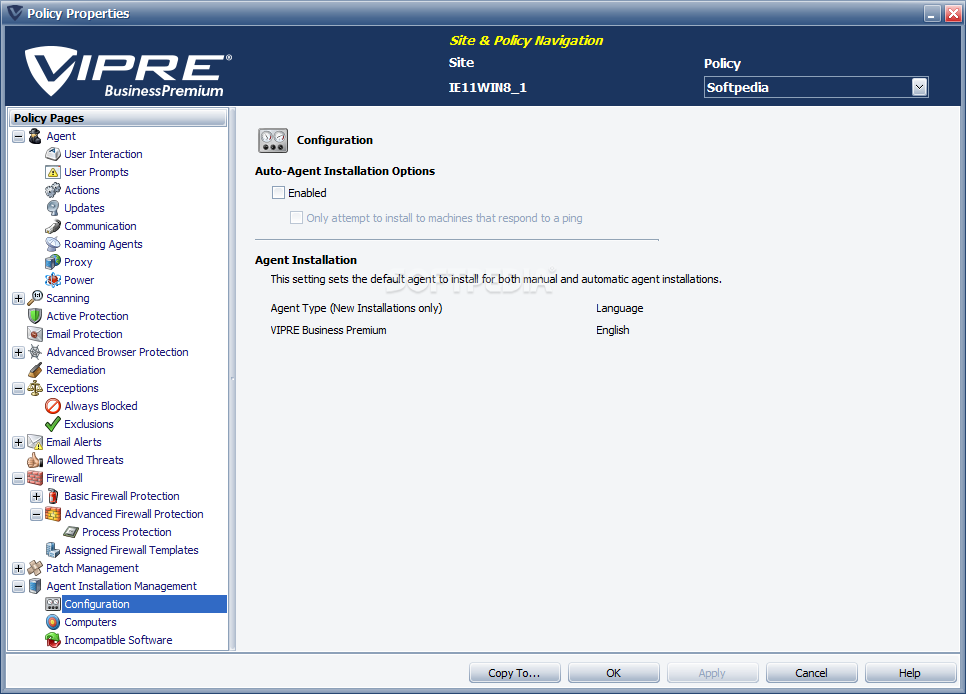This screenshot has height=694, width=966.
Task: Click the Scanning magnifier icon
Action: [x=35, y=298]
